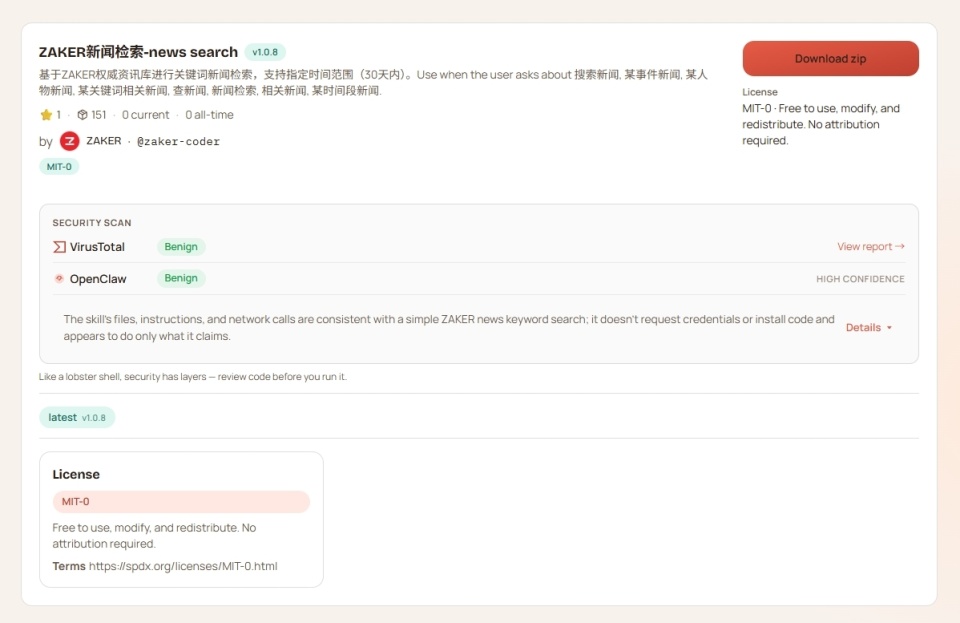Screen dimensions: 960x623
Task: Click the ZAKER新闻检索-news search title
Action: (x=138, y=52)
